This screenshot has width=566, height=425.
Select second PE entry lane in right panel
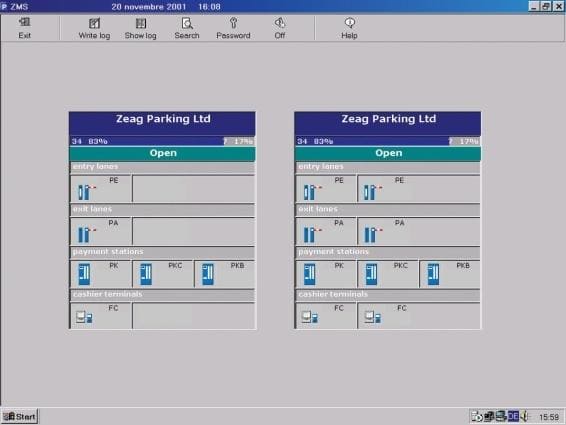coord(419,189)
